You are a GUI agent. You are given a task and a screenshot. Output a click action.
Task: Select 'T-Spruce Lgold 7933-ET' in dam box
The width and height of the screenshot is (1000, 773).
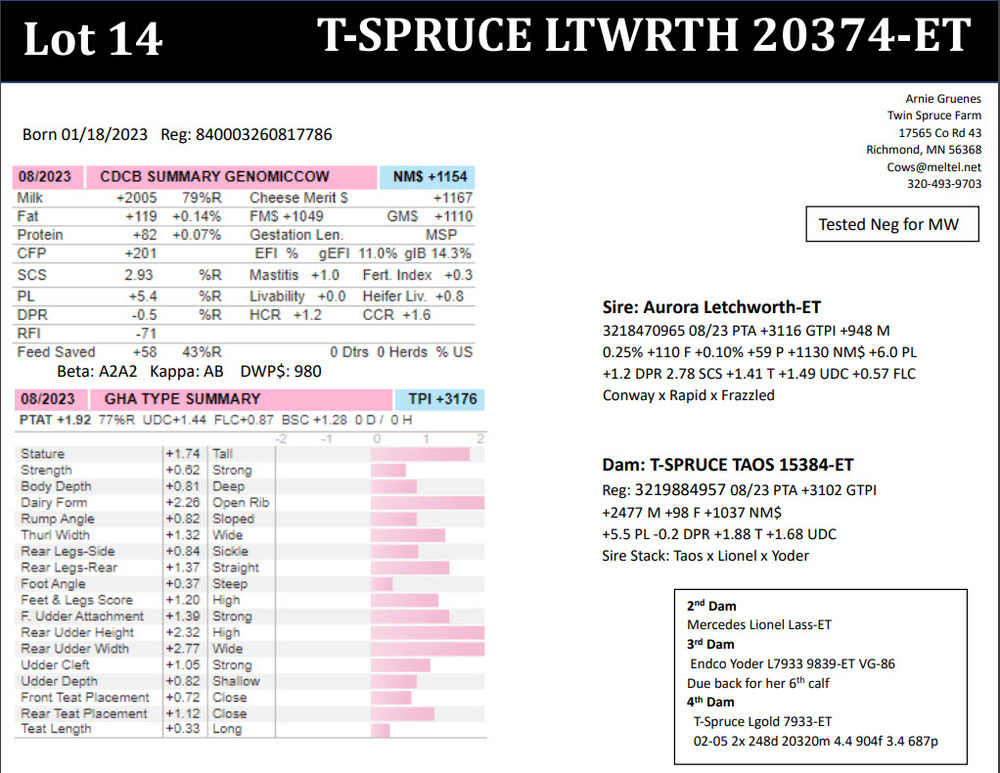pyautogui.click(x=763, y=722)
